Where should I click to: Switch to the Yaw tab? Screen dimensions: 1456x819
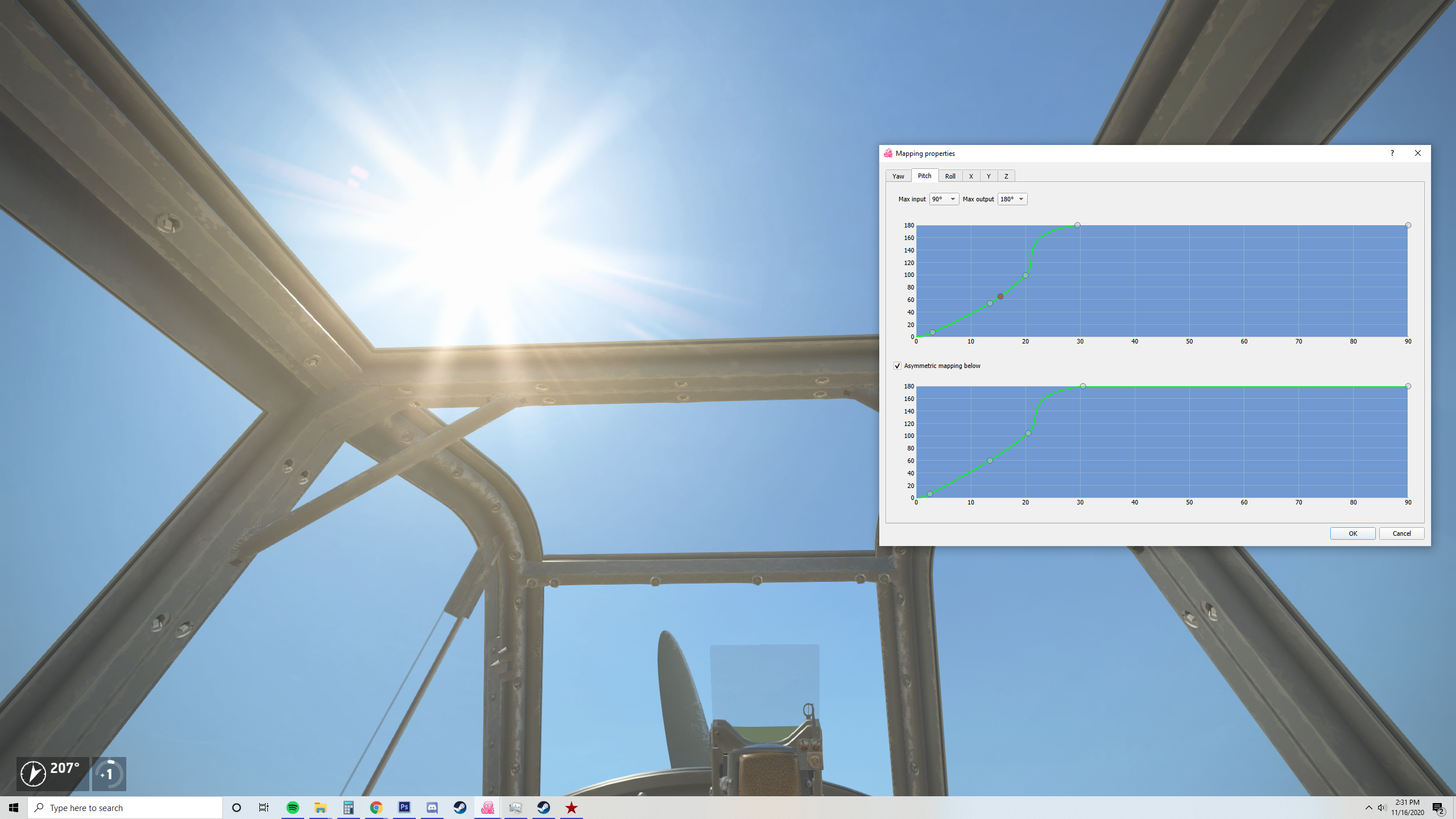(898, 176)
